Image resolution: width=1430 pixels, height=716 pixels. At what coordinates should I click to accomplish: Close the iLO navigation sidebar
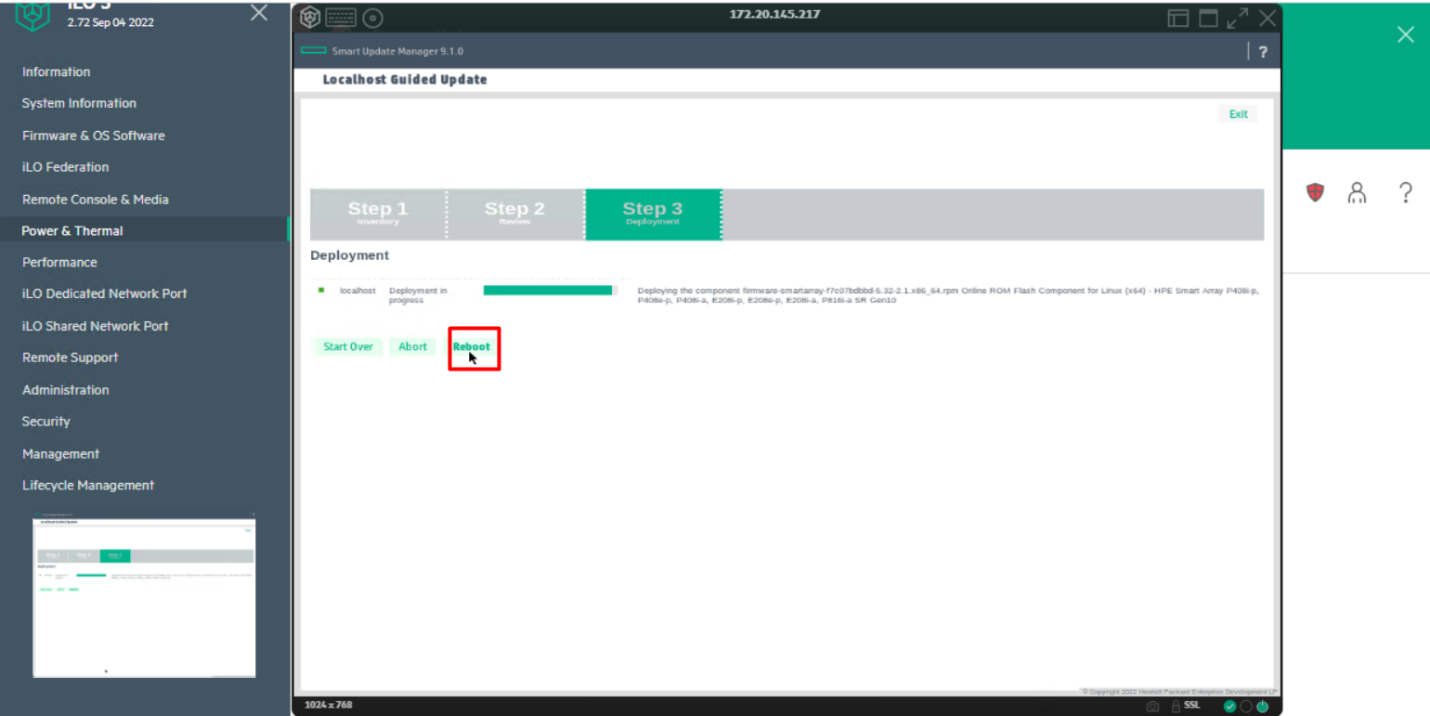(x=259, y=13)
